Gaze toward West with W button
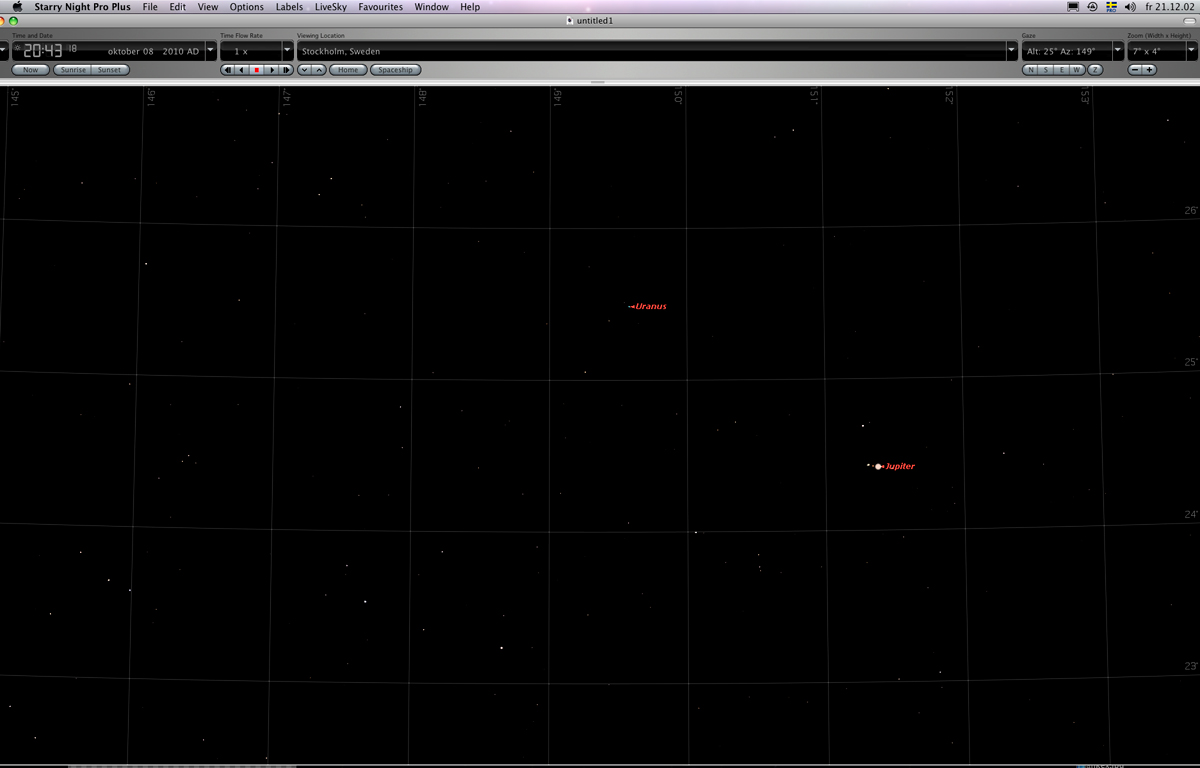The width and height of the screenshot is (1200, 768). pyautogui.click(x=1076, y=70)
